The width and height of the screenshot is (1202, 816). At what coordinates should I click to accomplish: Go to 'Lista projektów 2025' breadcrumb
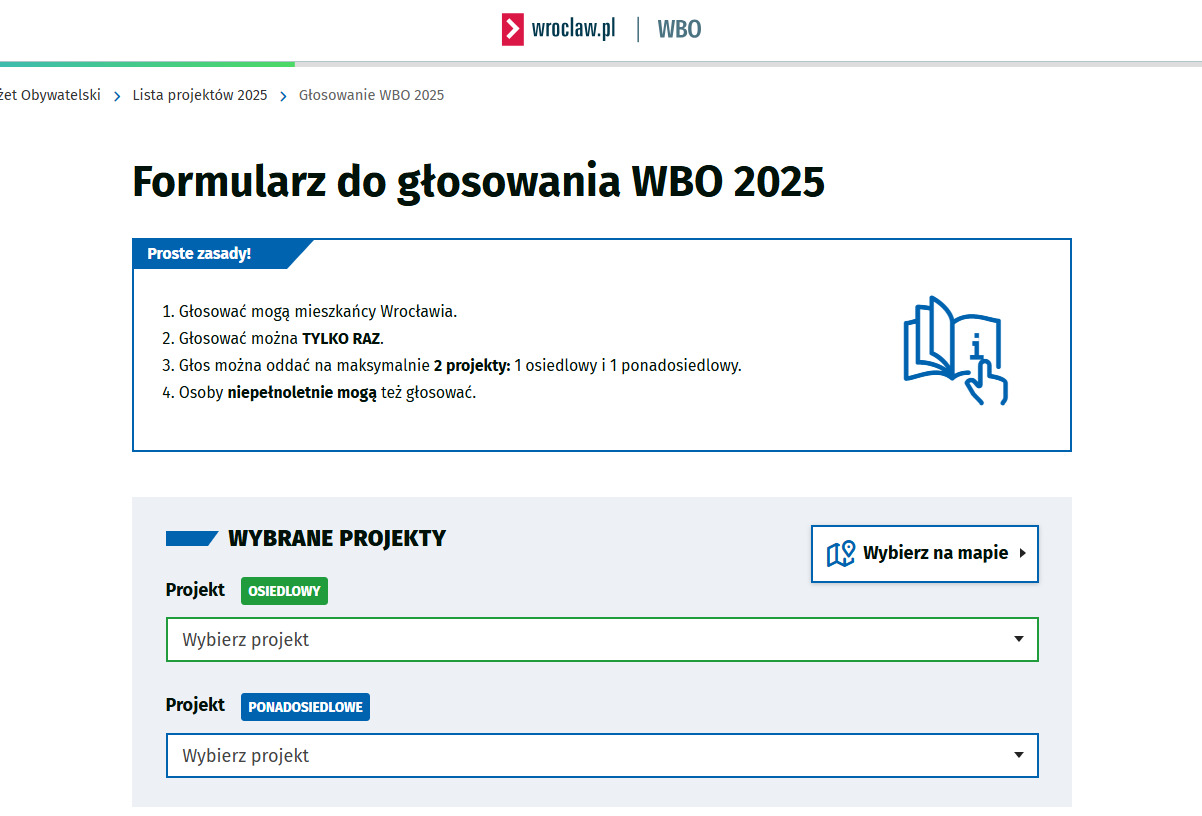click(200, 96)
